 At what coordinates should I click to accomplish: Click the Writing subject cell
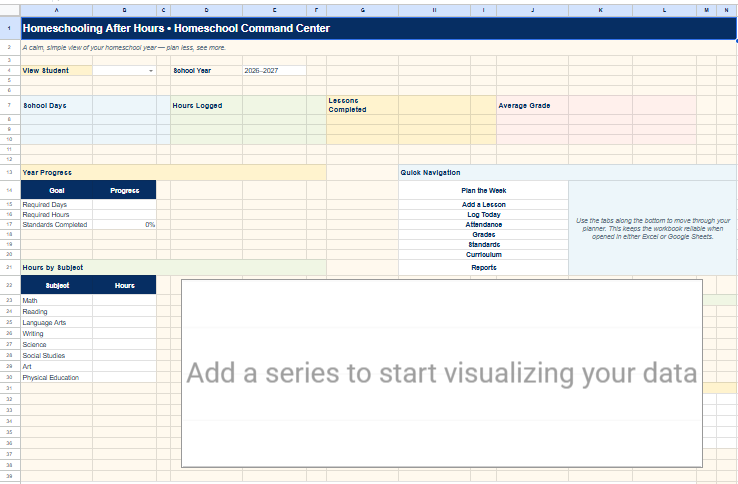tap(56, 333)
